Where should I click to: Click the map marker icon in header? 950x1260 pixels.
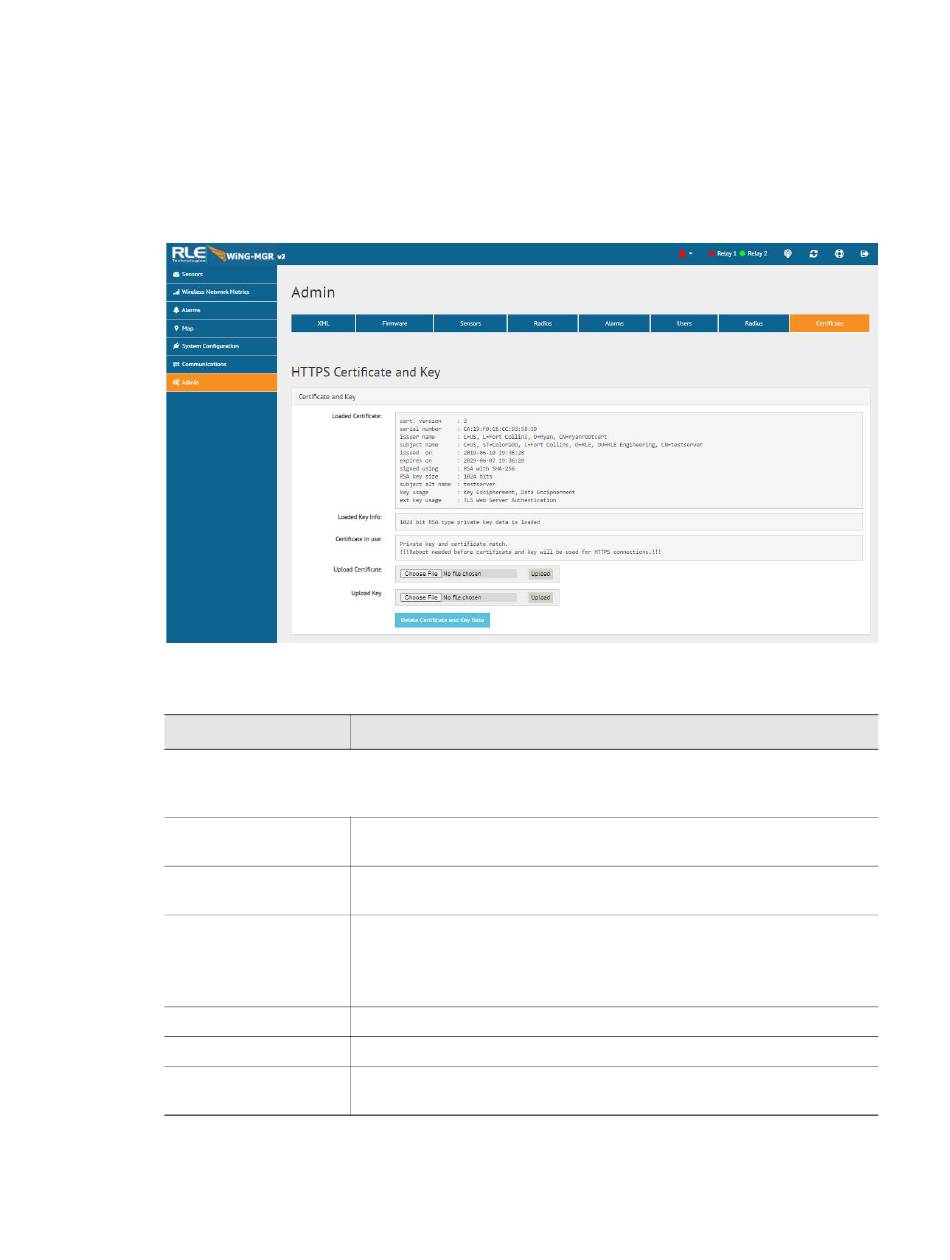pyautogui.click(x=788, y=254)
